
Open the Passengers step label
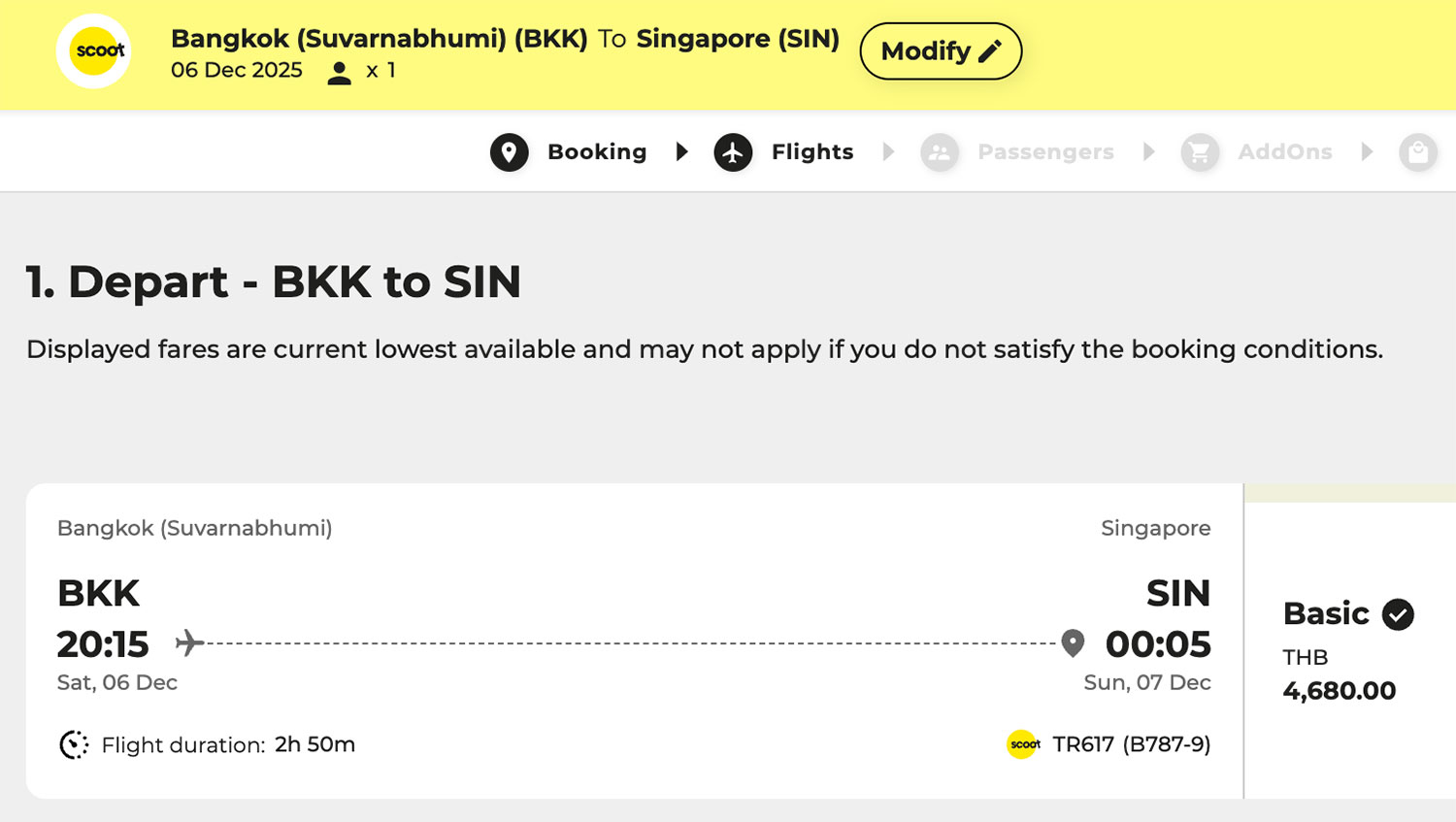[1044, 152]
